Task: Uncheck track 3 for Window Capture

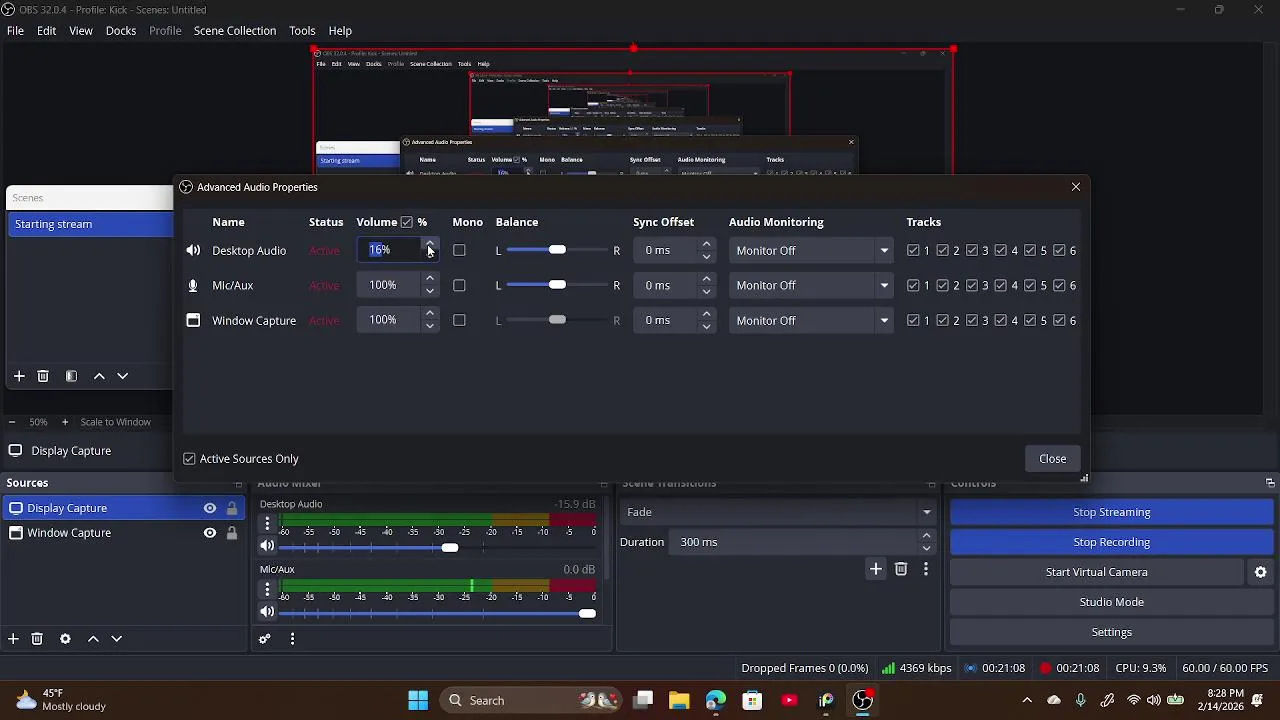Action: [971, 321]
